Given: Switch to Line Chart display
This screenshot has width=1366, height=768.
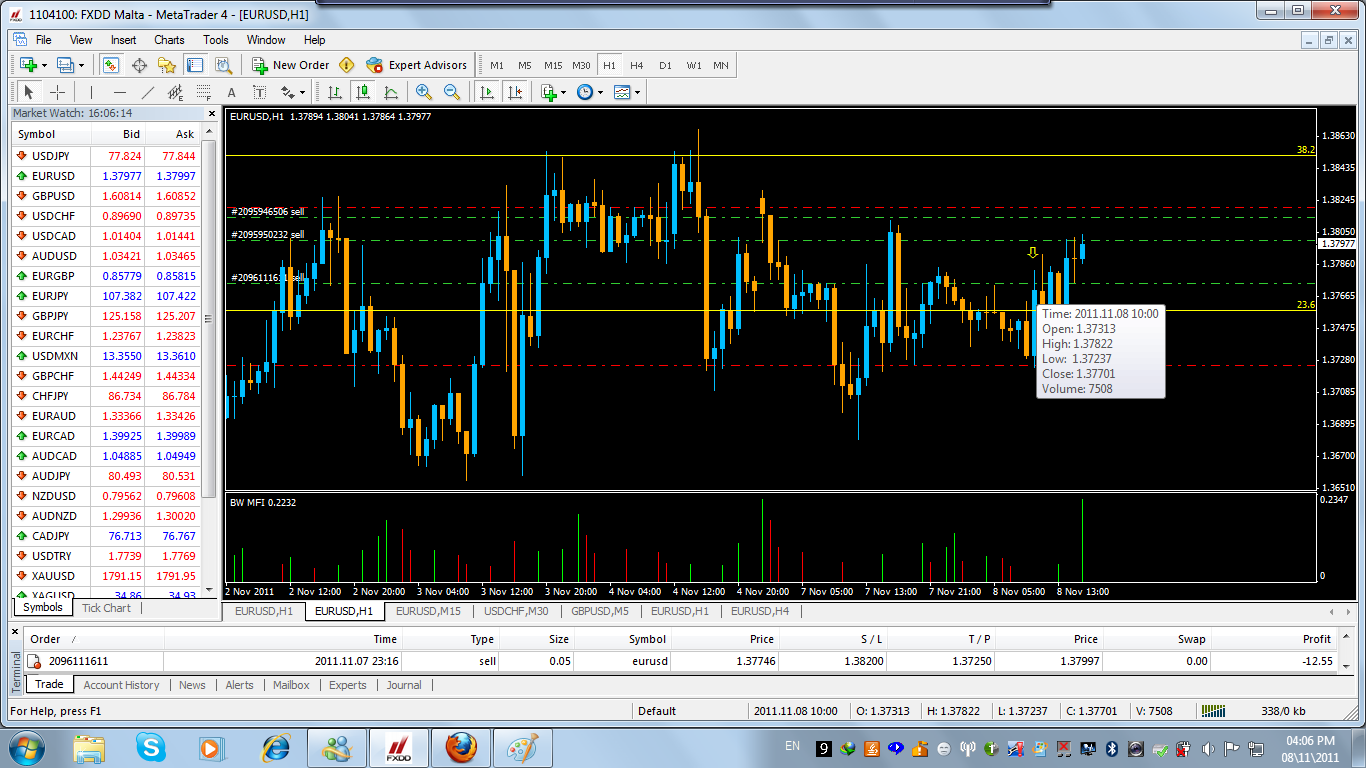Looking at the screenshot, I should (x=391, y=92).
